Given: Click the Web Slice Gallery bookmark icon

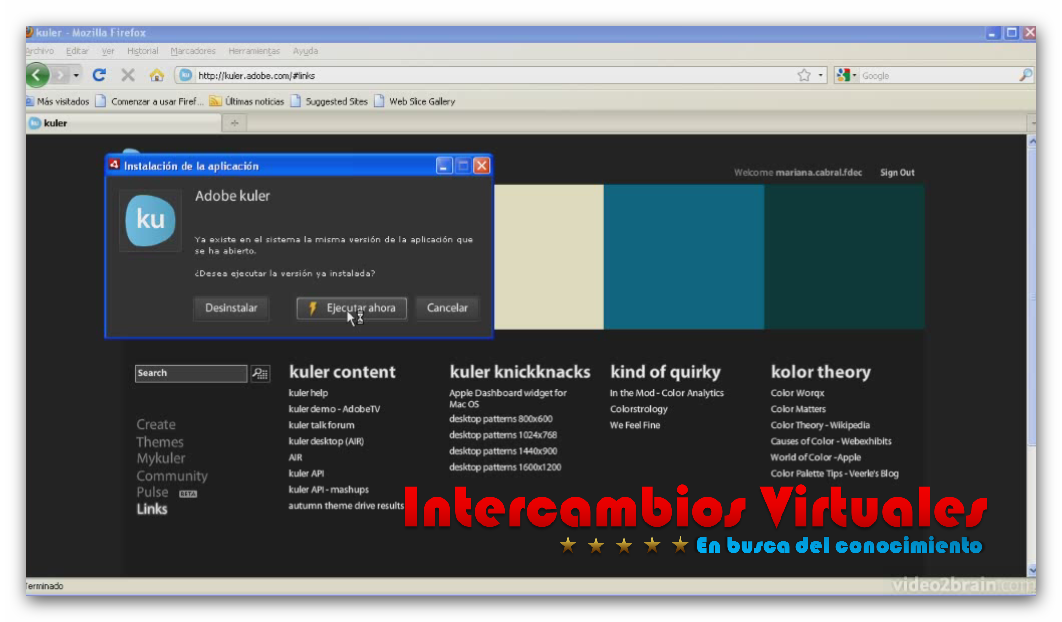Looking at the screenshot, I should click(379, 100).
